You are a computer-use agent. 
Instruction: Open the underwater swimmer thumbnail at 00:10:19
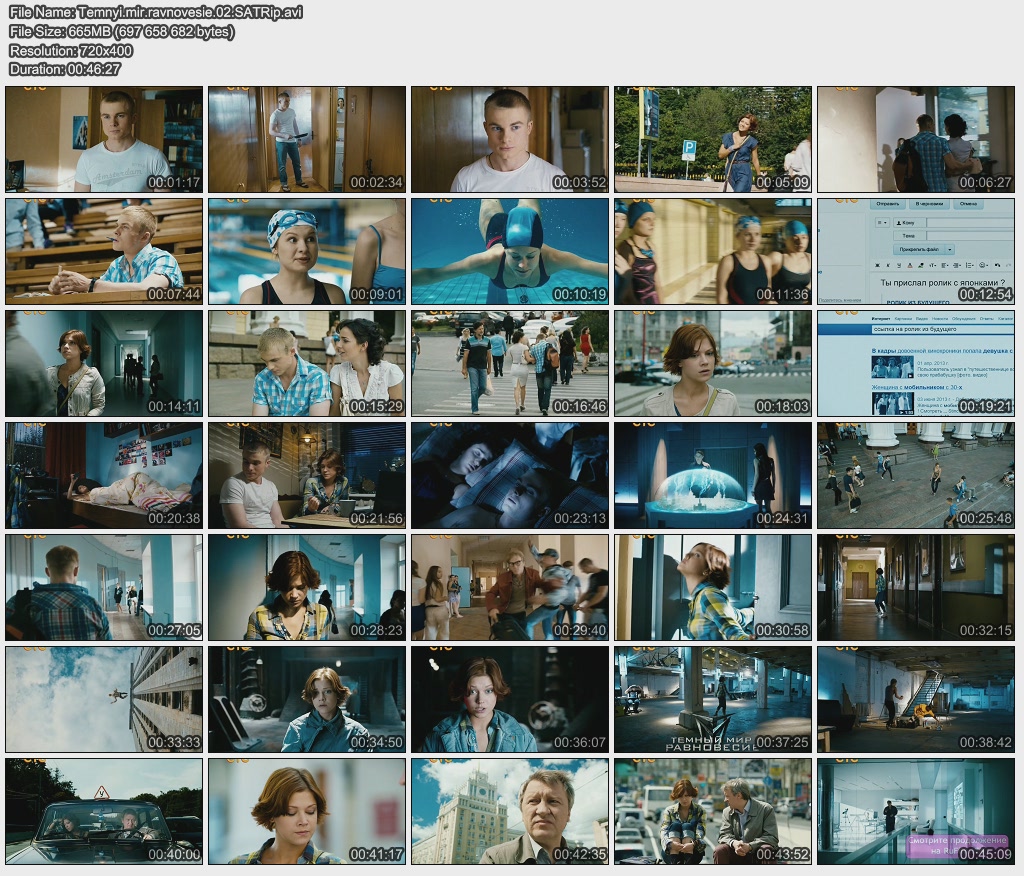point(509,251)
